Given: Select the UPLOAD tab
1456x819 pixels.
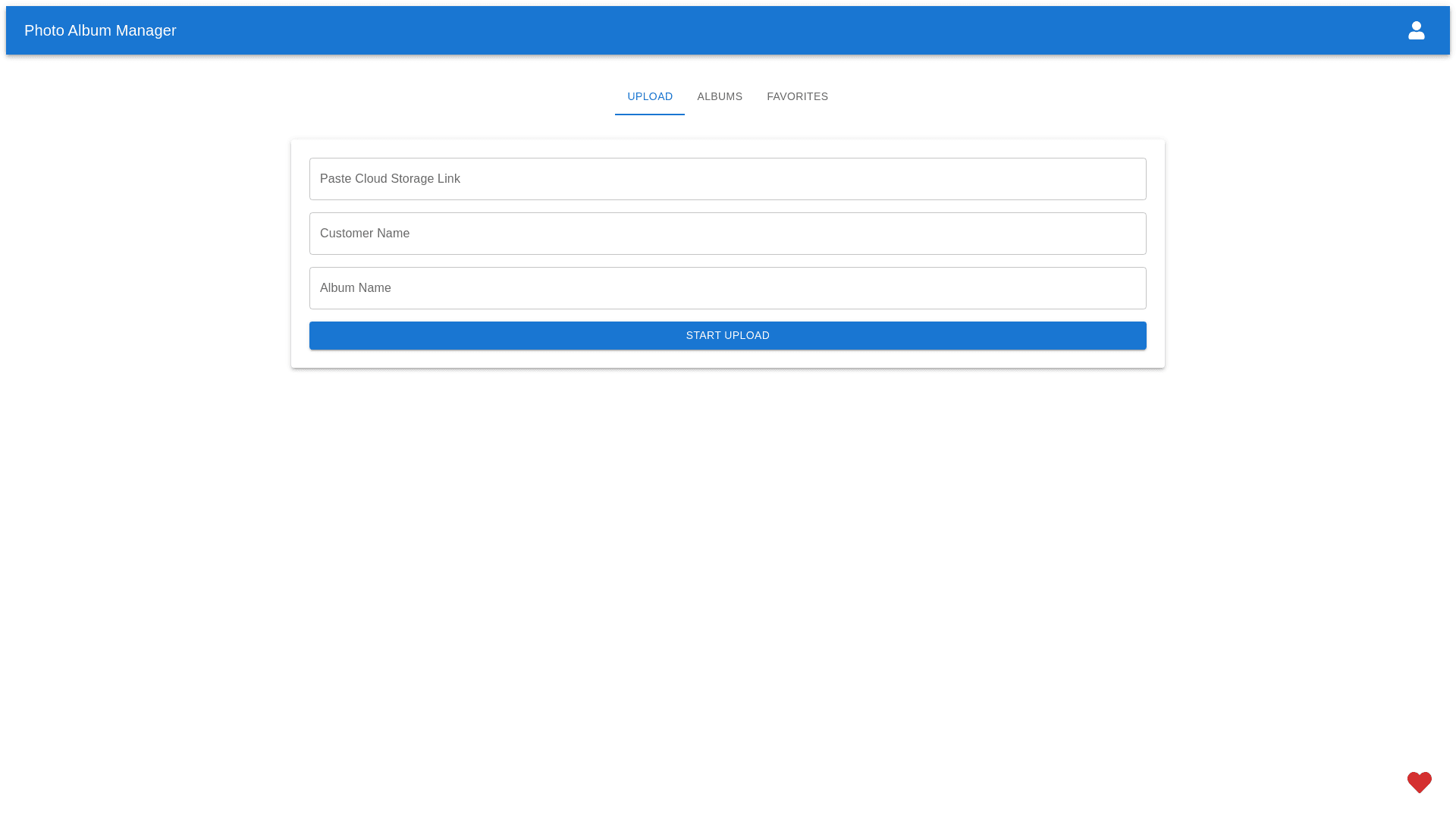Looking at the screenshot, I should point(649,96).
